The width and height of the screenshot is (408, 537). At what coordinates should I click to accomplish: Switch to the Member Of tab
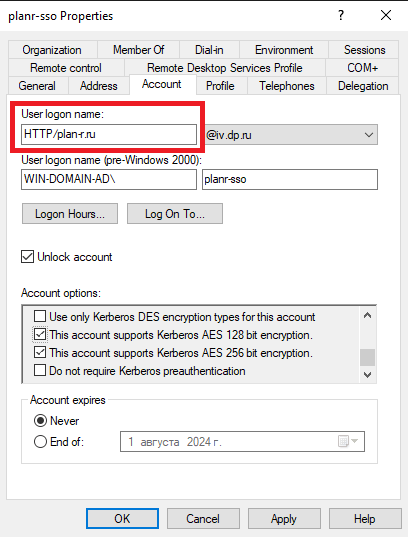tap(138, 50)
